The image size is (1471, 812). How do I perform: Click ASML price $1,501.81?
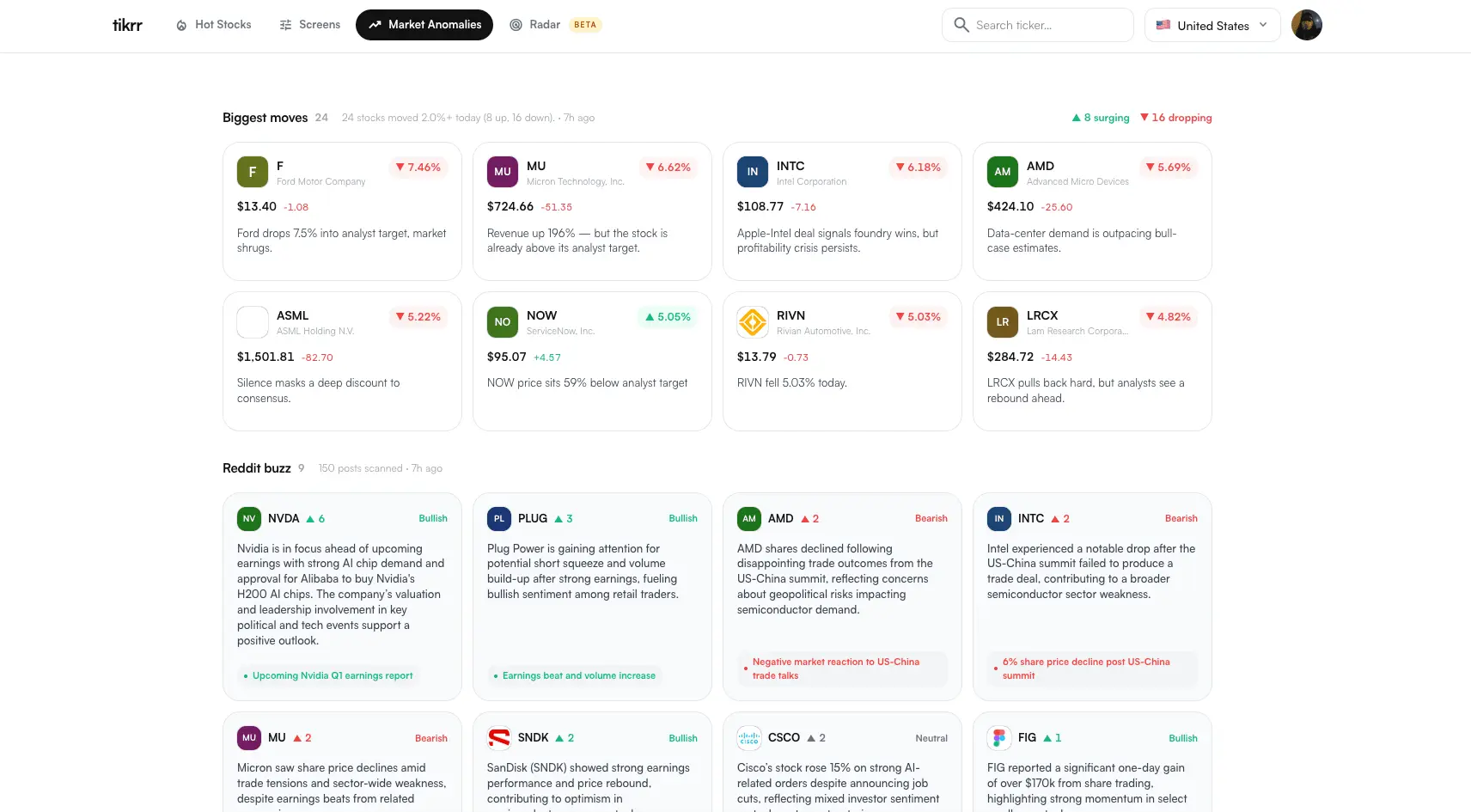[x=266, y=357]
